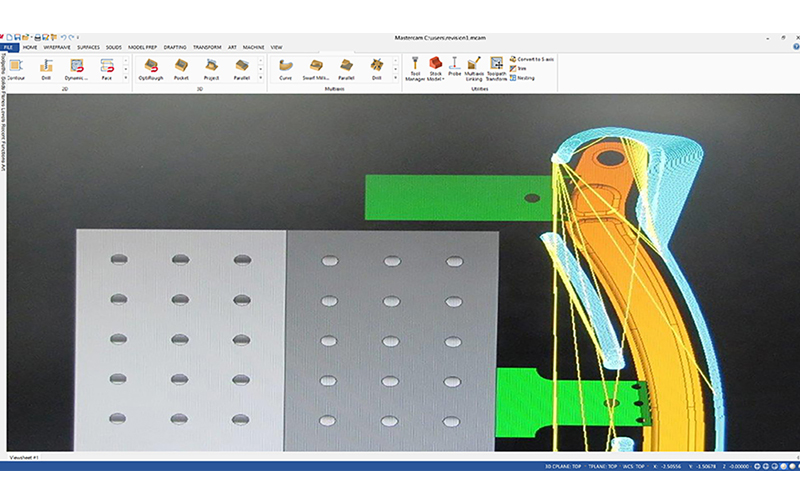Screen dimensions: 800x500
Task: Click the Y coordinate value
Action: 706,466
